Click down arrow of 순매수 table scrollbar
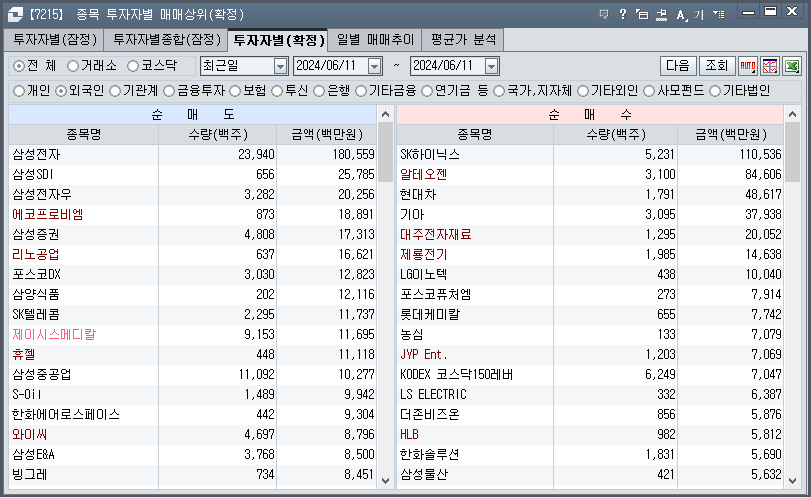The width and height of the screenshot is (811, 498). coord(792,480)
